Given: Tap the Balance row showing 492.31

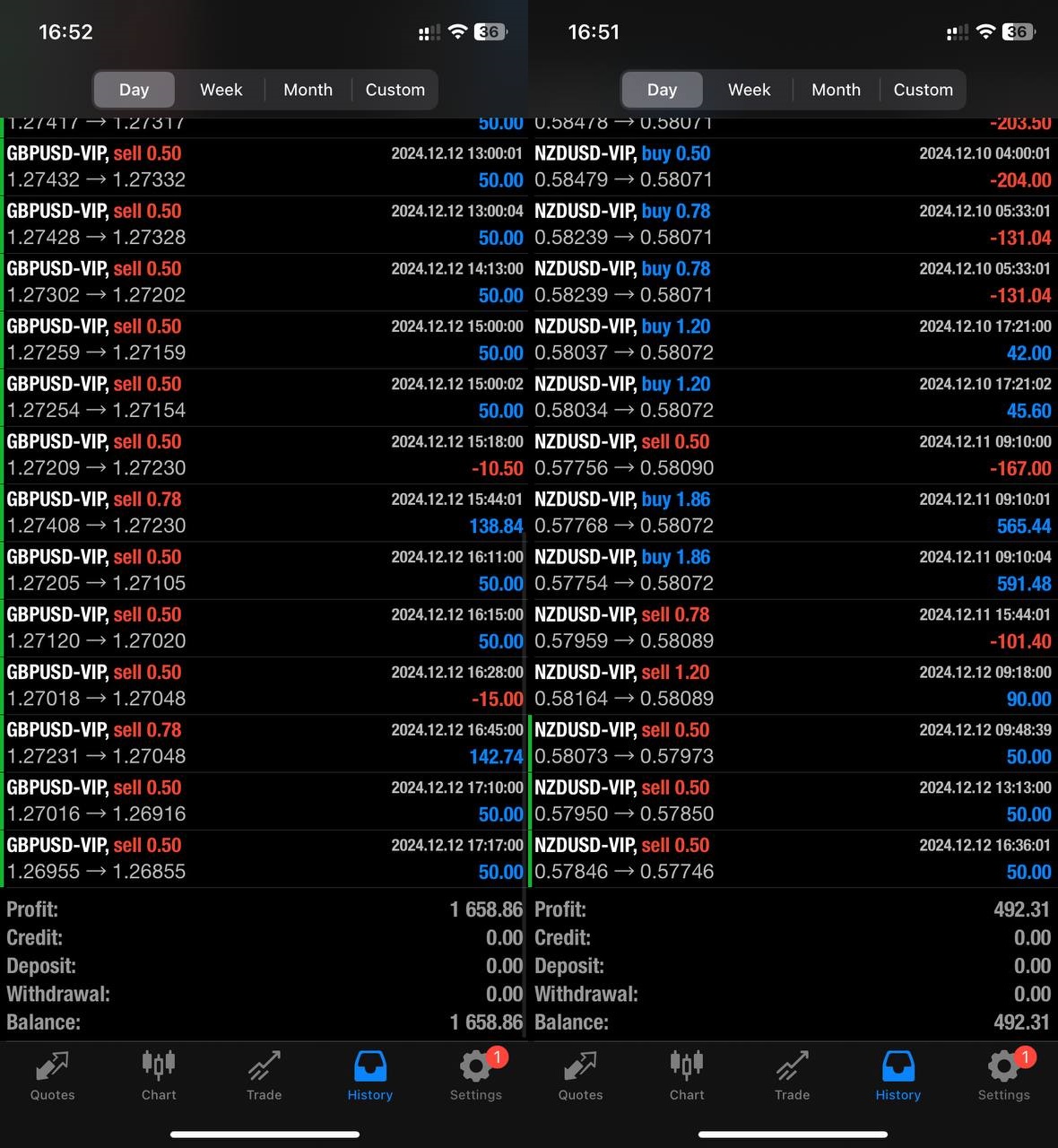Looking at the screenshot, I should (793, 1022).
